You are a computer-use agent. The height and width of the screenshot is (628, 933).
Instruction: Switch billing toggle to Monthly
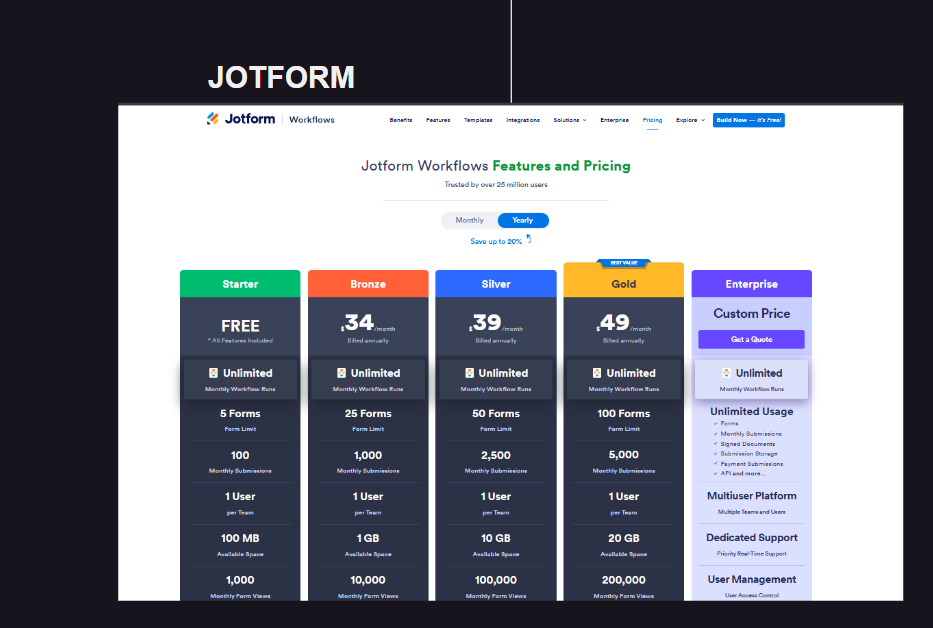click(x=469, y=220)
